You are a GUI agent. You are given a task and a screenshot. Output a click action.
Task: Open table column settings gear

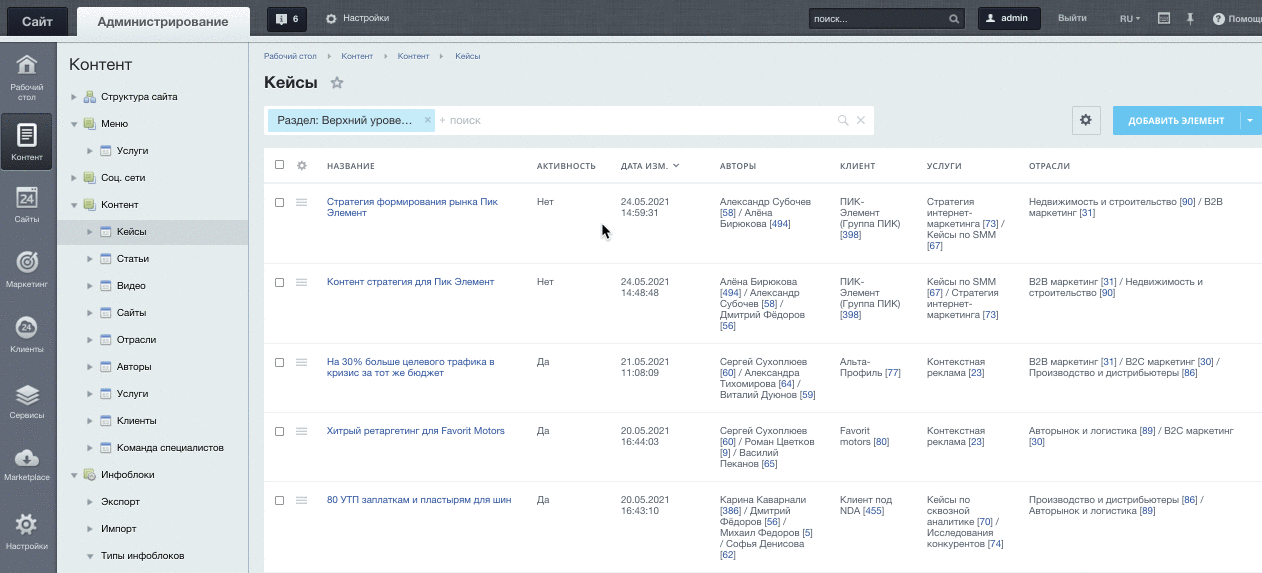302,166
